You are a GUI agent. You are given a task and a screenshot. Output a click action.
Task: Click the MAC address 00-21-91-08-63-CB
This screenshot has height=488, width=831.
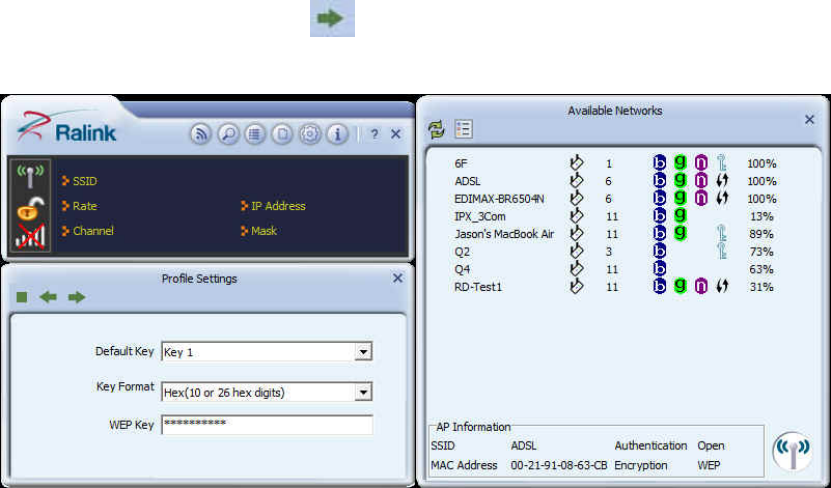(559, 465)
